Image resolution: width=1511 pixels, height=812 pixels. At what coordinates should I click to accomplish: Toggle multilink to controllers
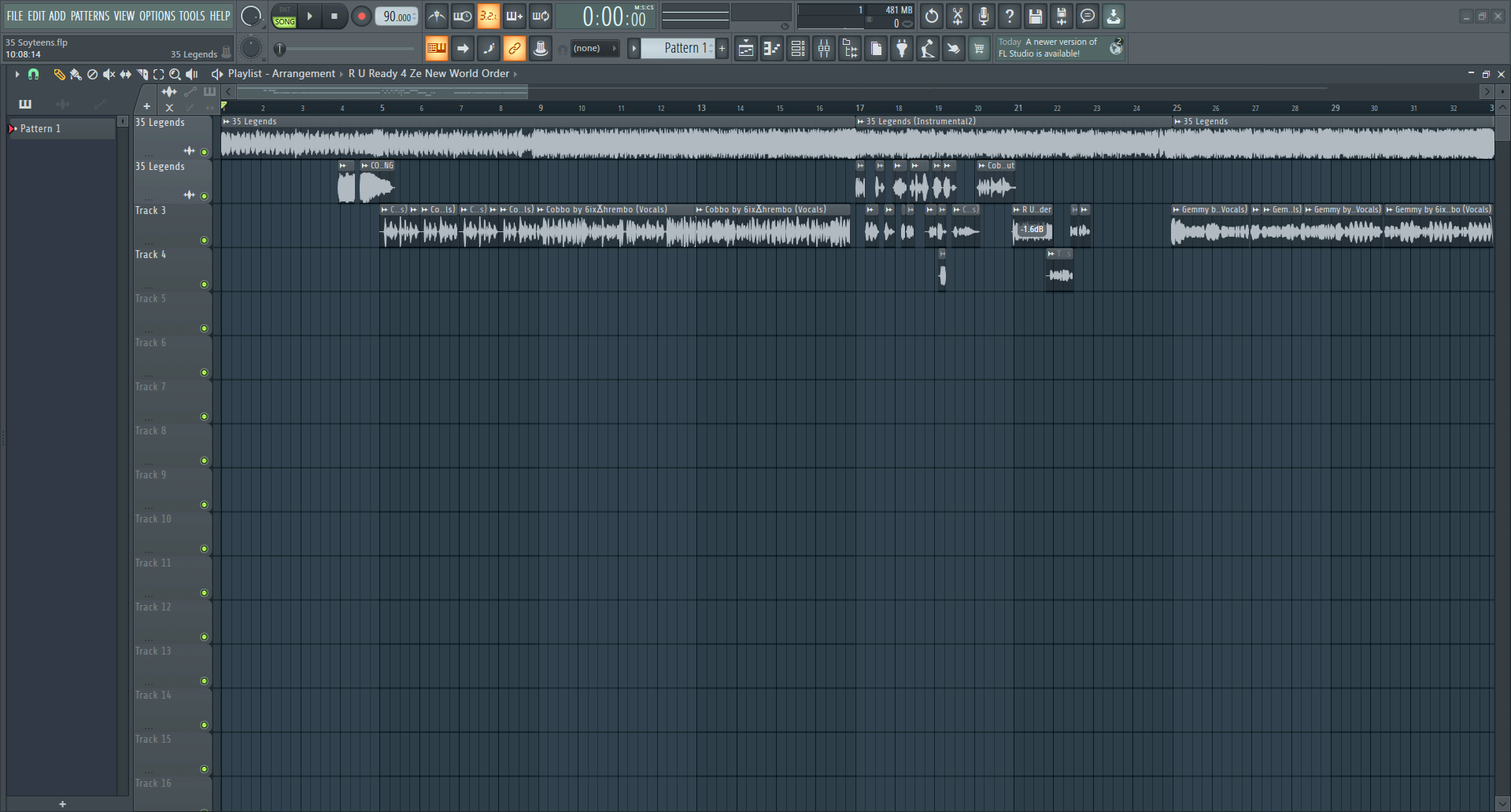[541, 49]
